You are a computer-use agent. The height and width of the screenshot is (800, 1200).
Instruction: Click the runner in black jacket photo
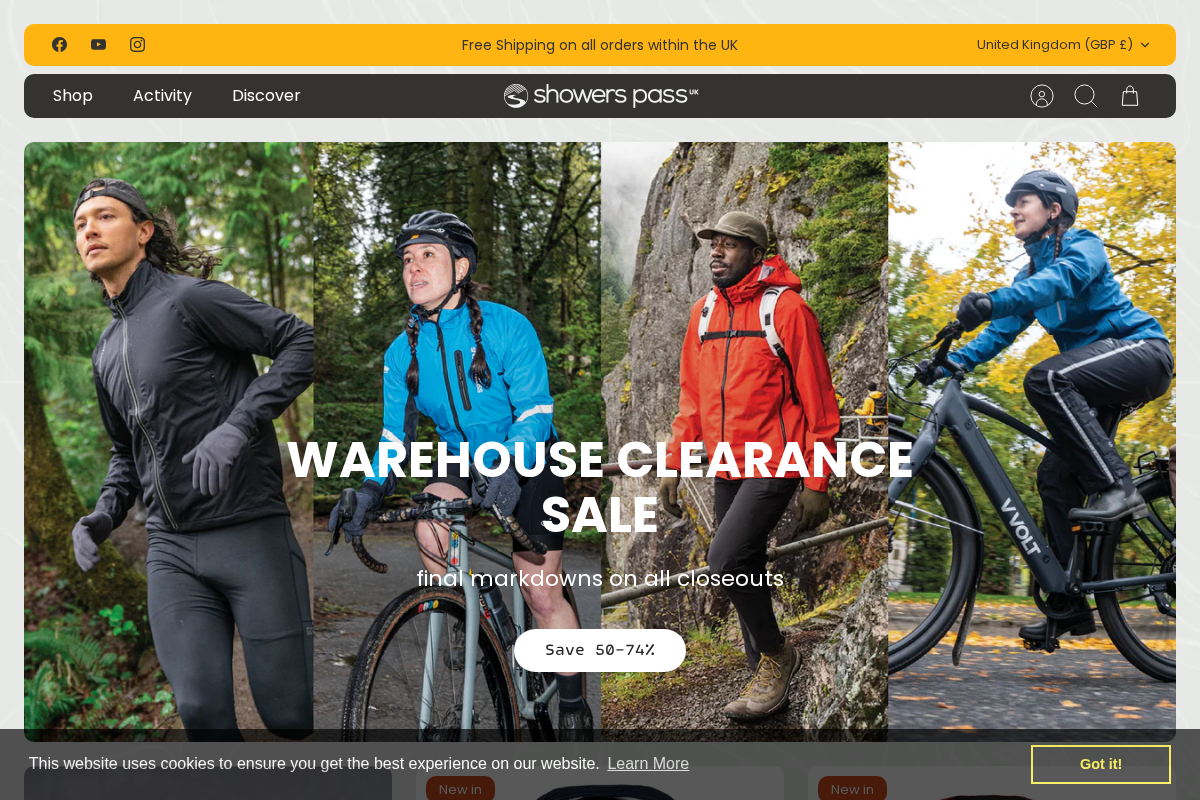pyautogui.click(x=169, y=441)
